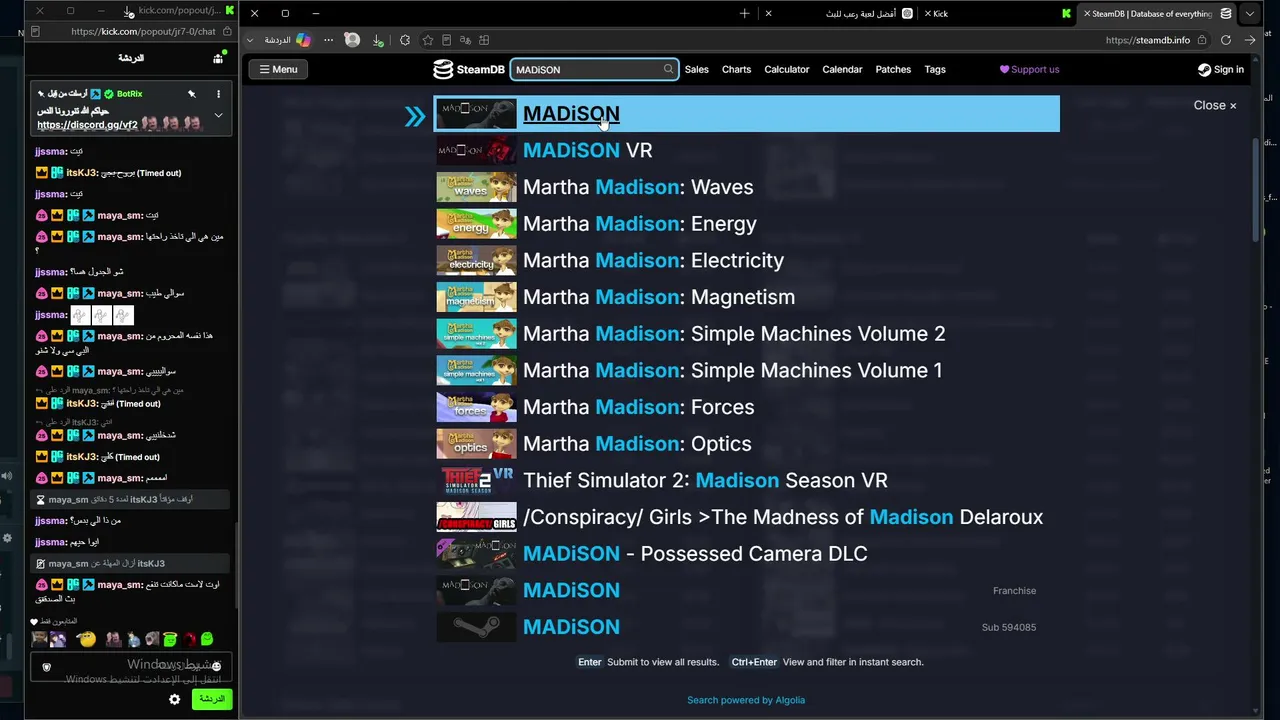Click the Kick chat message input field
Viewport: 1280px width, 720px height.
131,667
